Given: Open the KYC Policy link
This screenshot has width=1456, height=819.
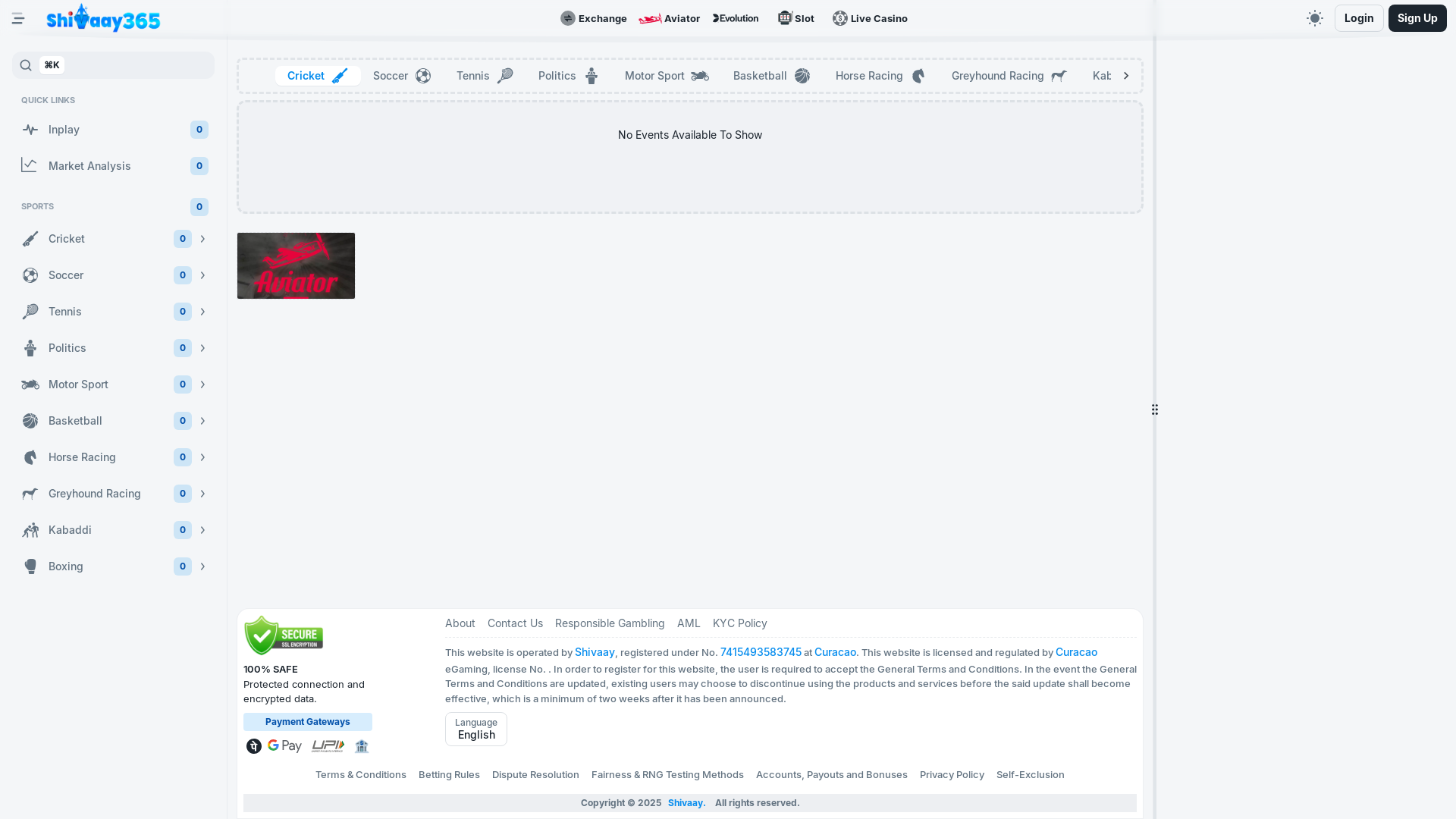Looking at the screenshot, I should tap(740, 623).
